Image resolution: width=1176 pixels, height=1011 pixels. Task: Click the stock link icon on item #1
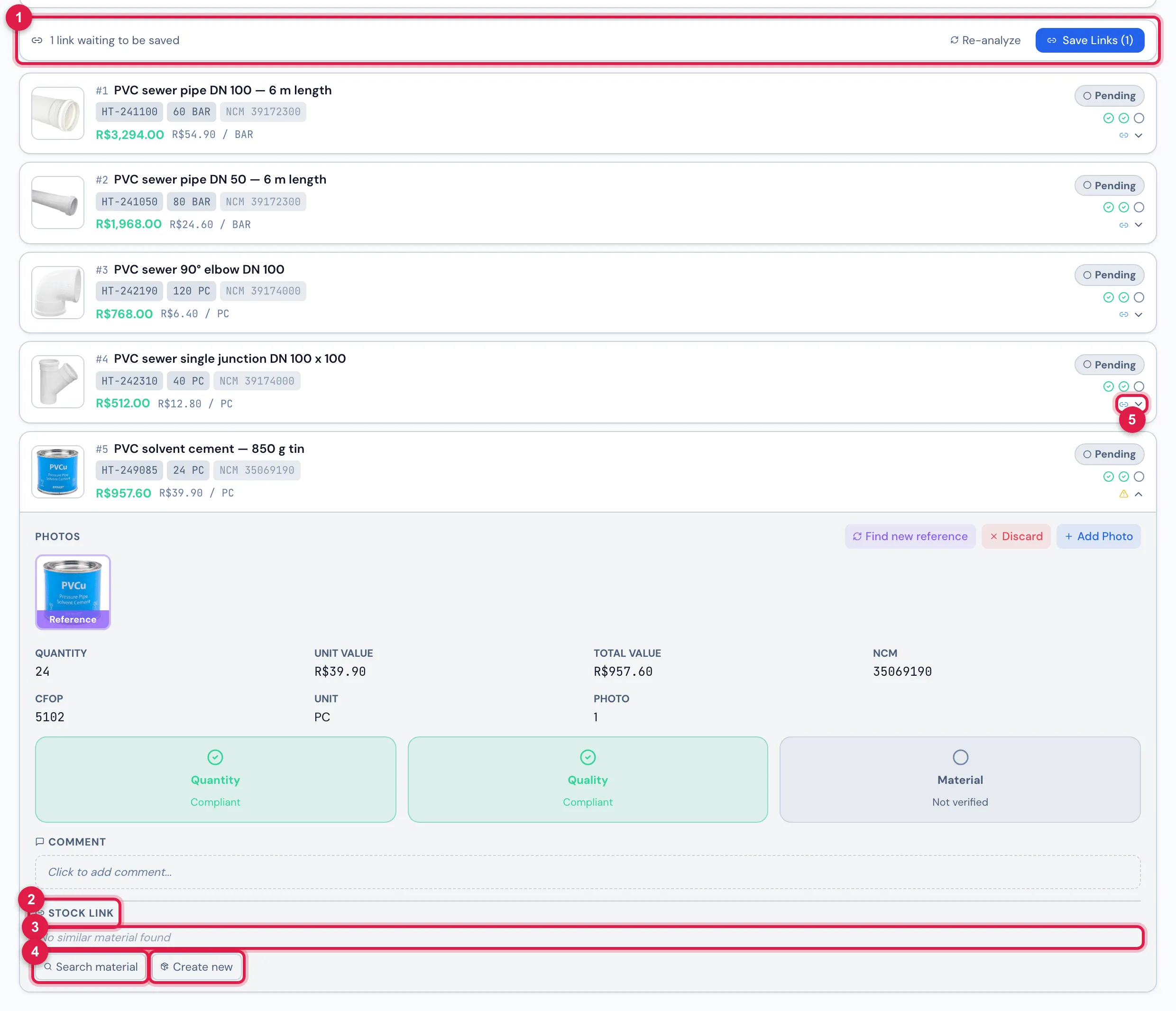[1123, 135]
